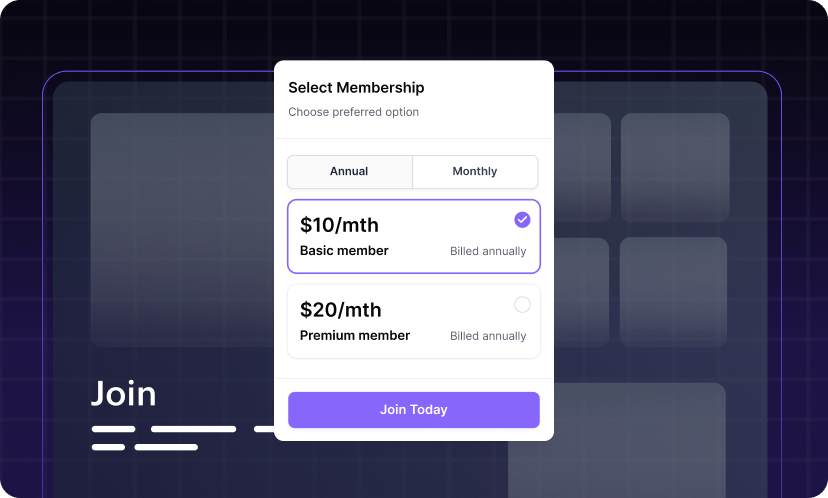828x498 pixels.
Task: Click the Premium member label
Action: point(355,336)
